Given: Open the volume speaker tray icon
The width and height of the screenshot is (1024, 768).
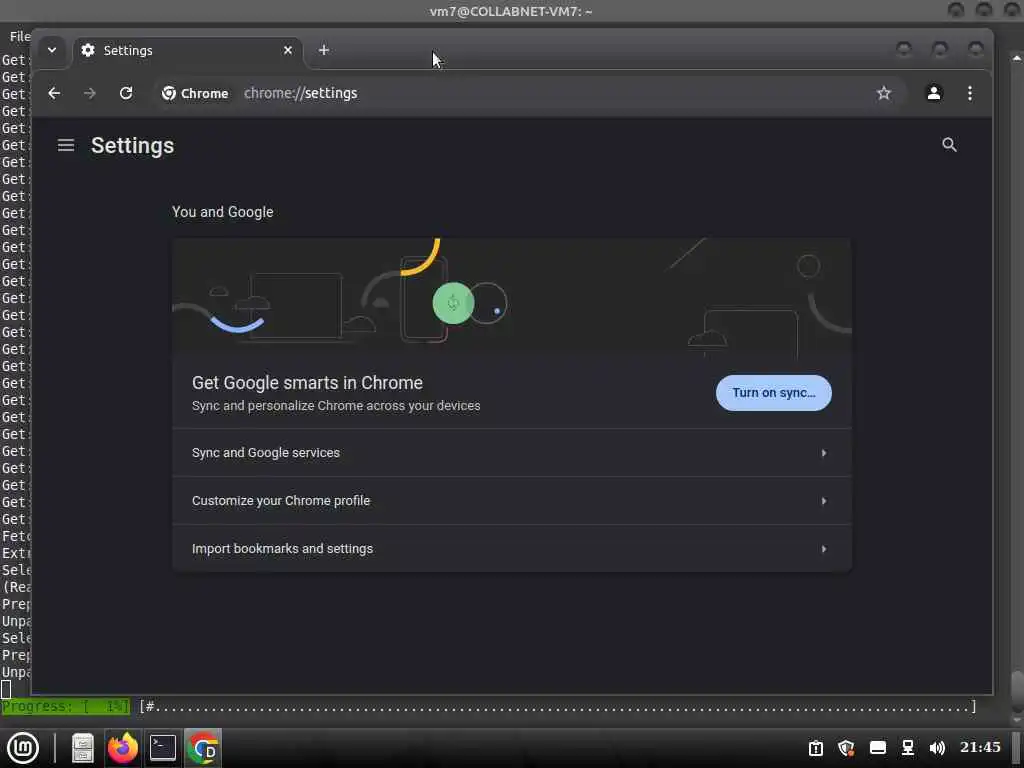Looking at the screenshot, I should pos(937,748).
